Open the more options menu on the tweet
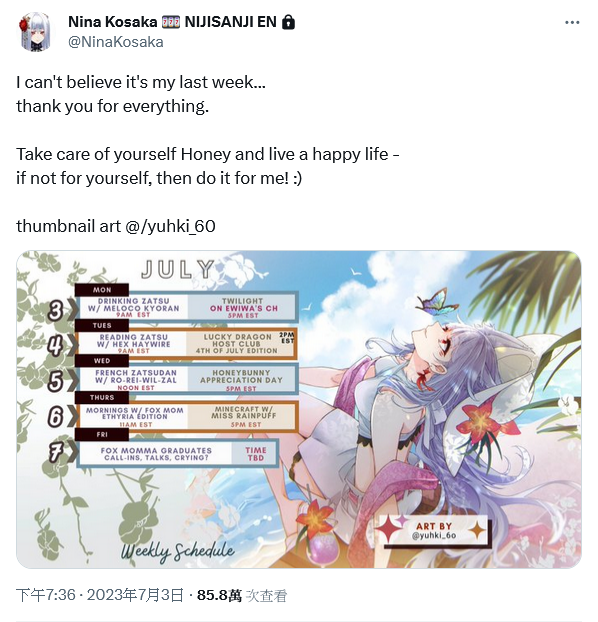Viewport: 598px width, 622px height. point(572,23)
